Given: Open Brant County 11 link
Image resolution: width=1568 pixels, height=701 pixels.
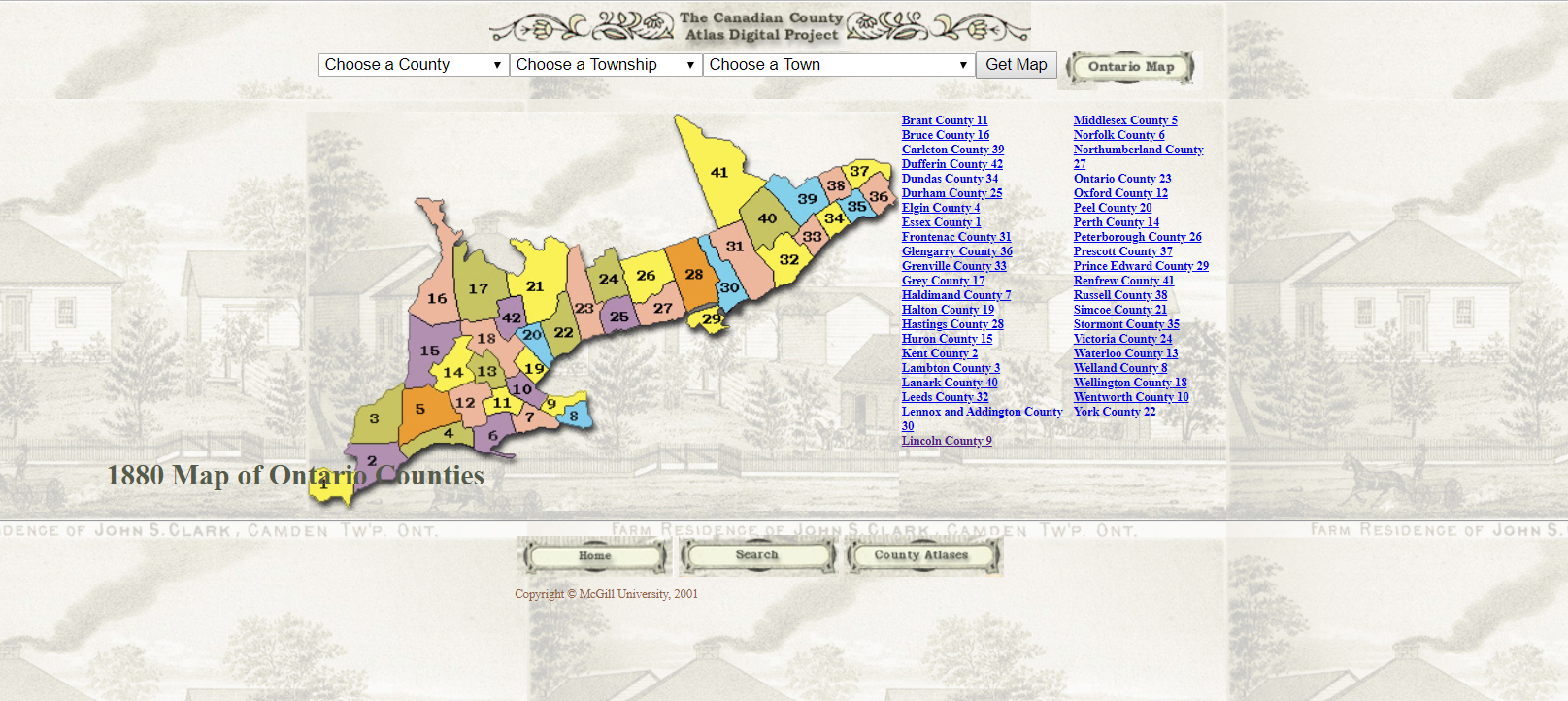Looking at the screenshot, I should coord(945,120).
